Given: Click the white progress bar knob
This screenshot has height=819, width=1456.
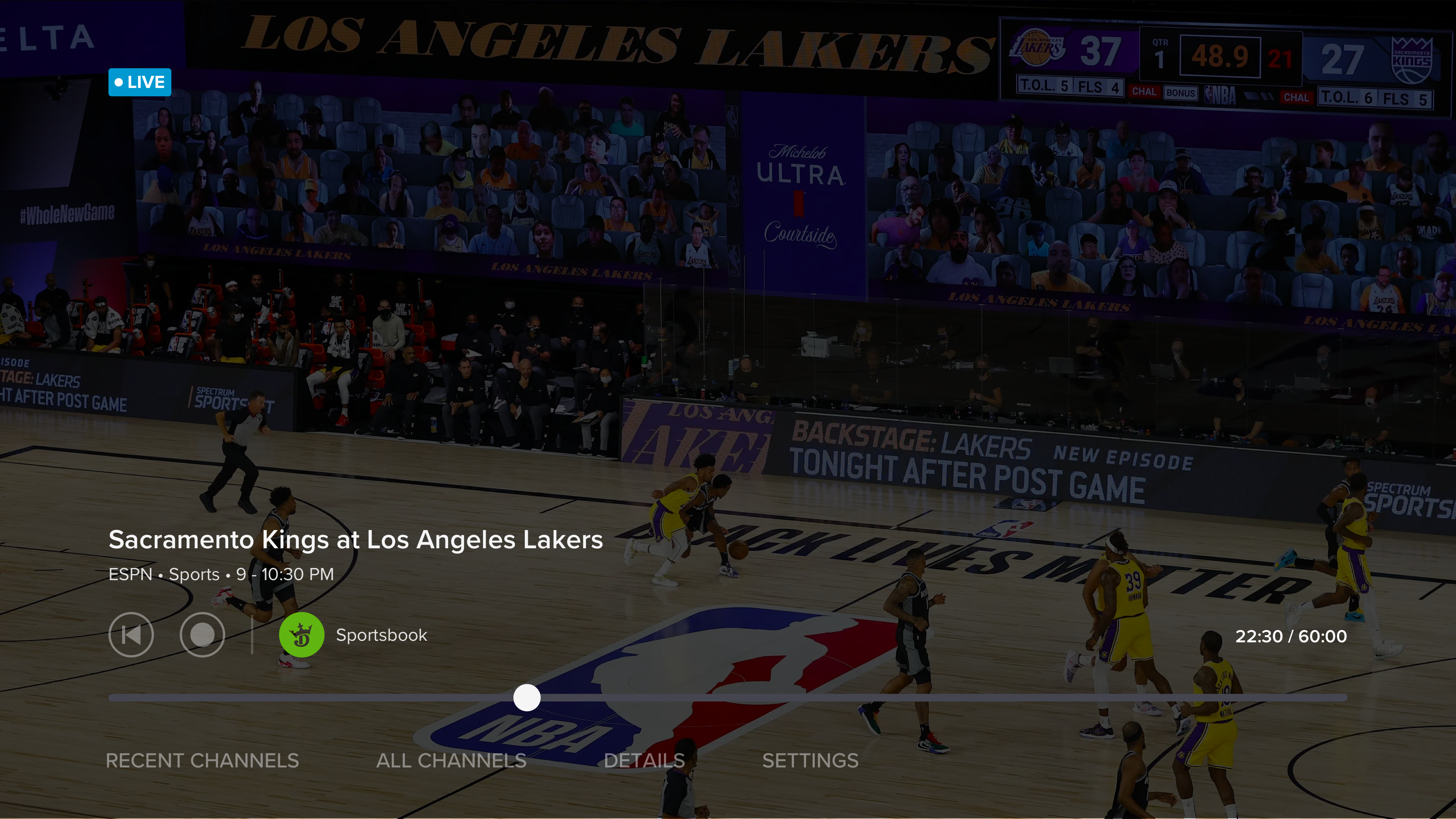Looking at the screenshot, I should click(x=527, y=698).
